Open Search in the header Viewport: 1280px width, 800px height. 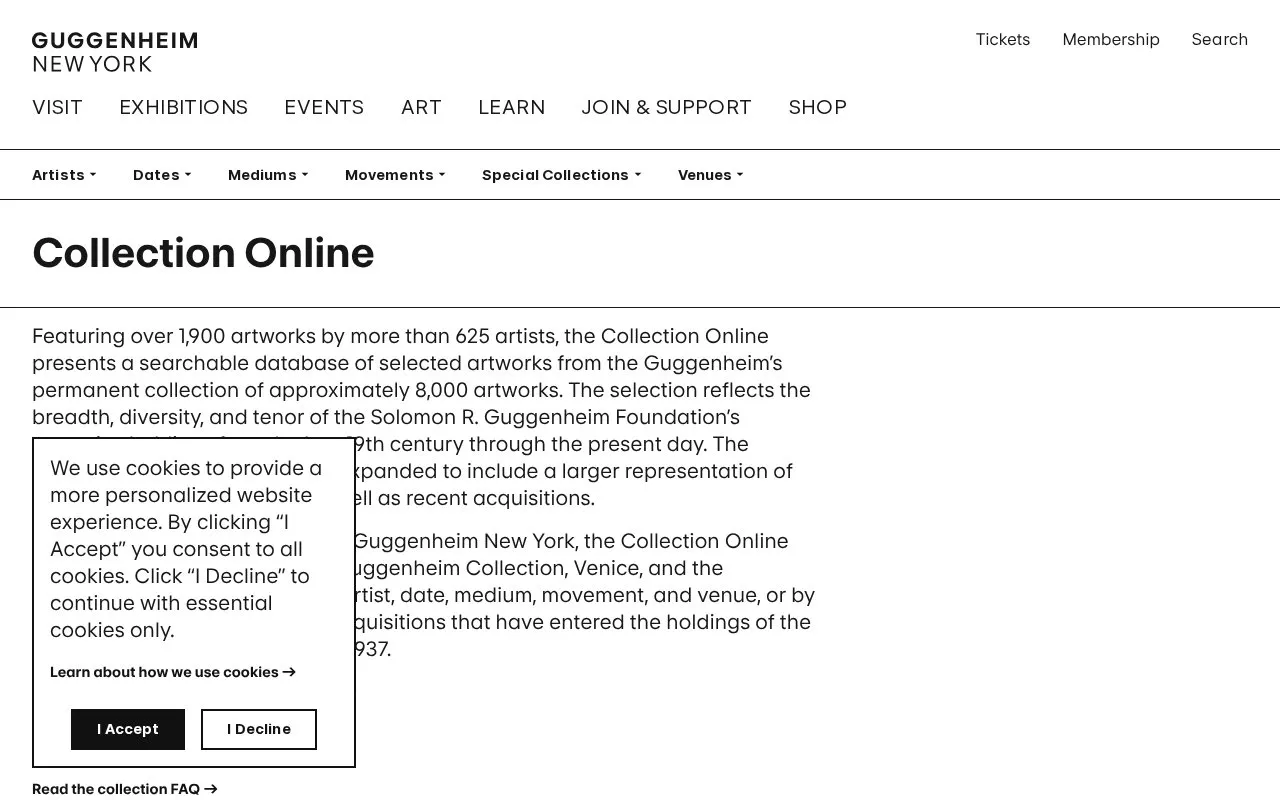[1219, 40]
